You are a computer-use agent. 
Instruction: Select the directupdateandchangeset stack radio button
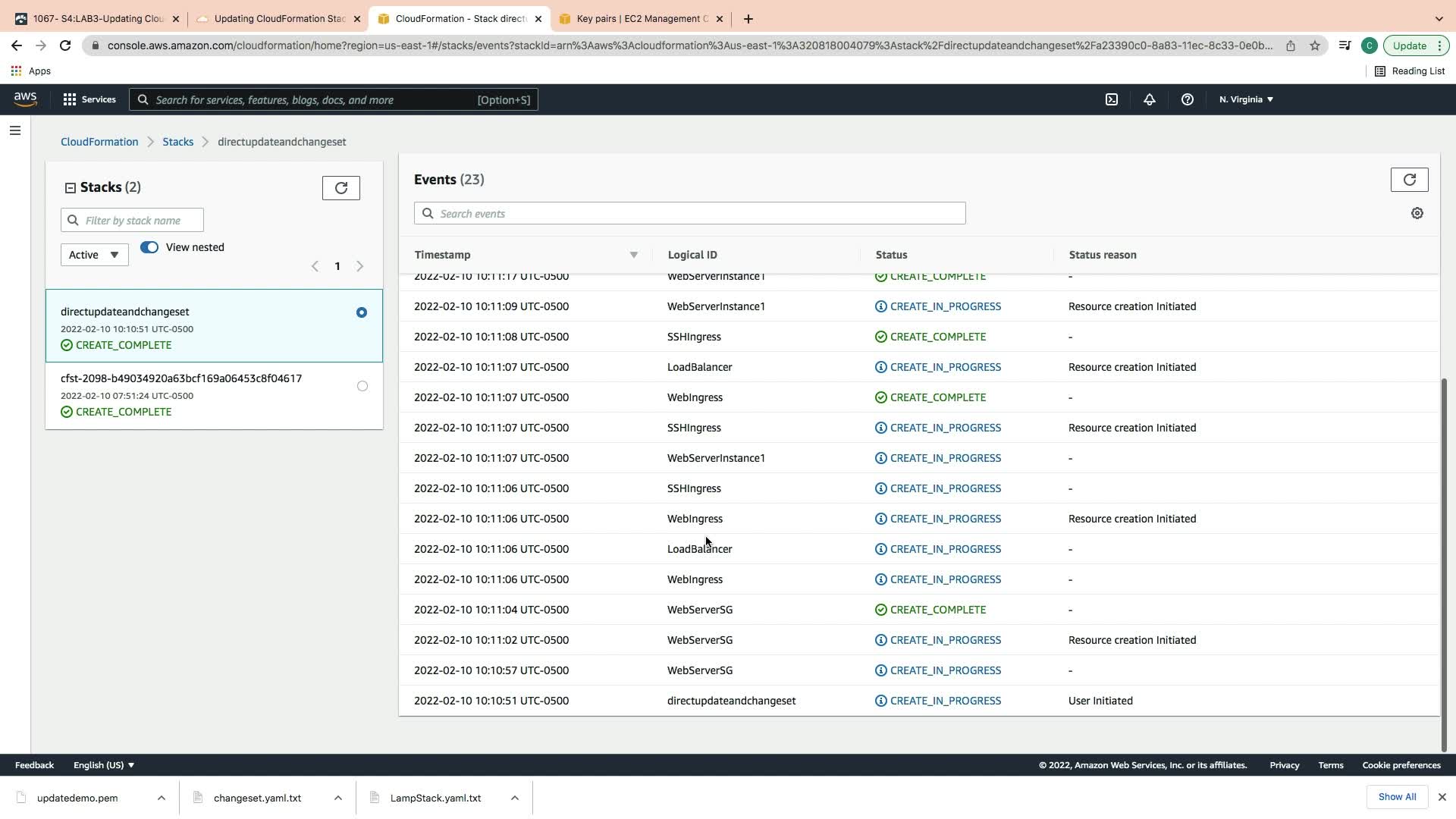point(362,312)
